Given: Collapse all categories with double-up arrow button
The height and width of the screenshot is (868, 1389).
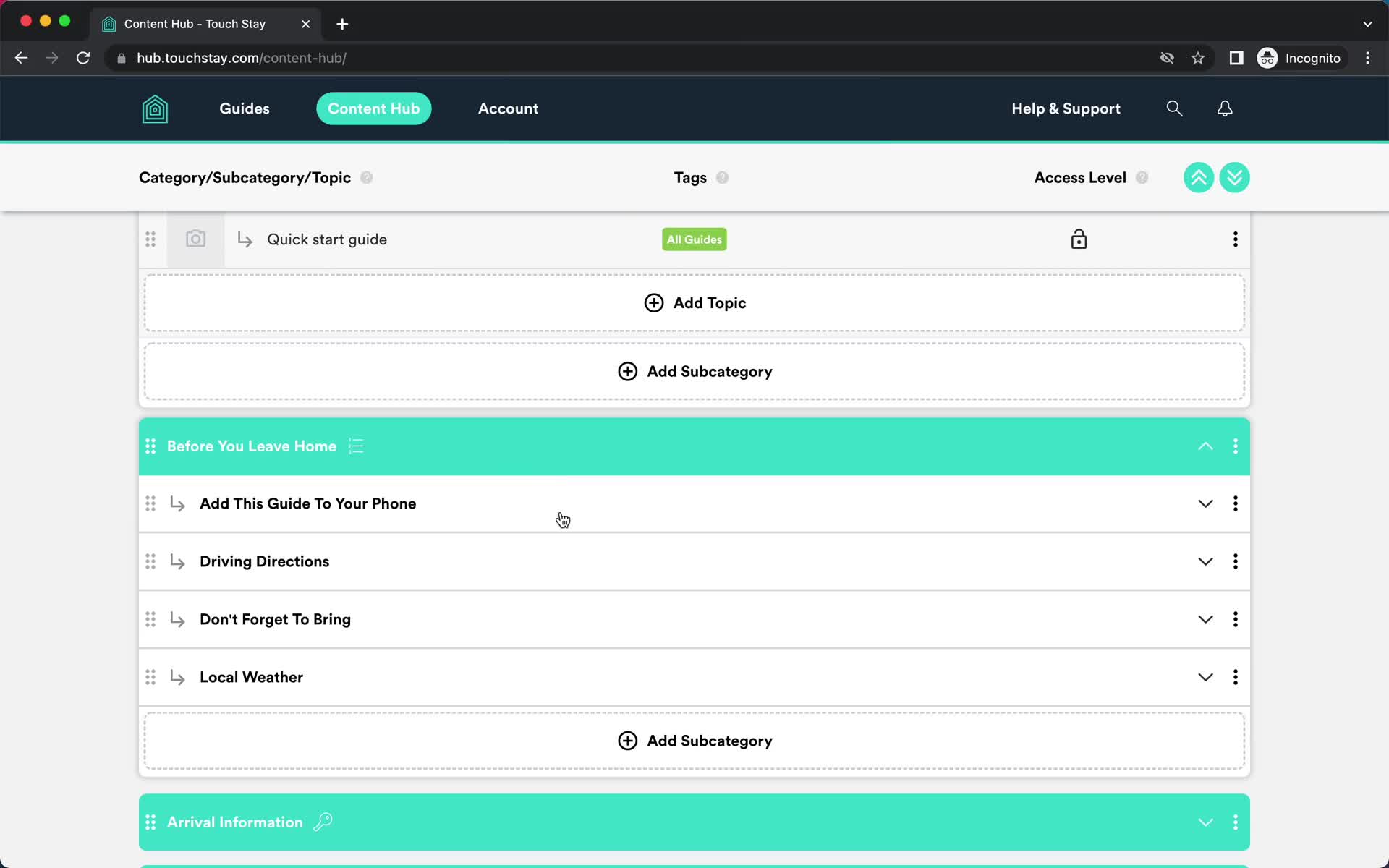Looking at the screenshot, I should 1199,177.
